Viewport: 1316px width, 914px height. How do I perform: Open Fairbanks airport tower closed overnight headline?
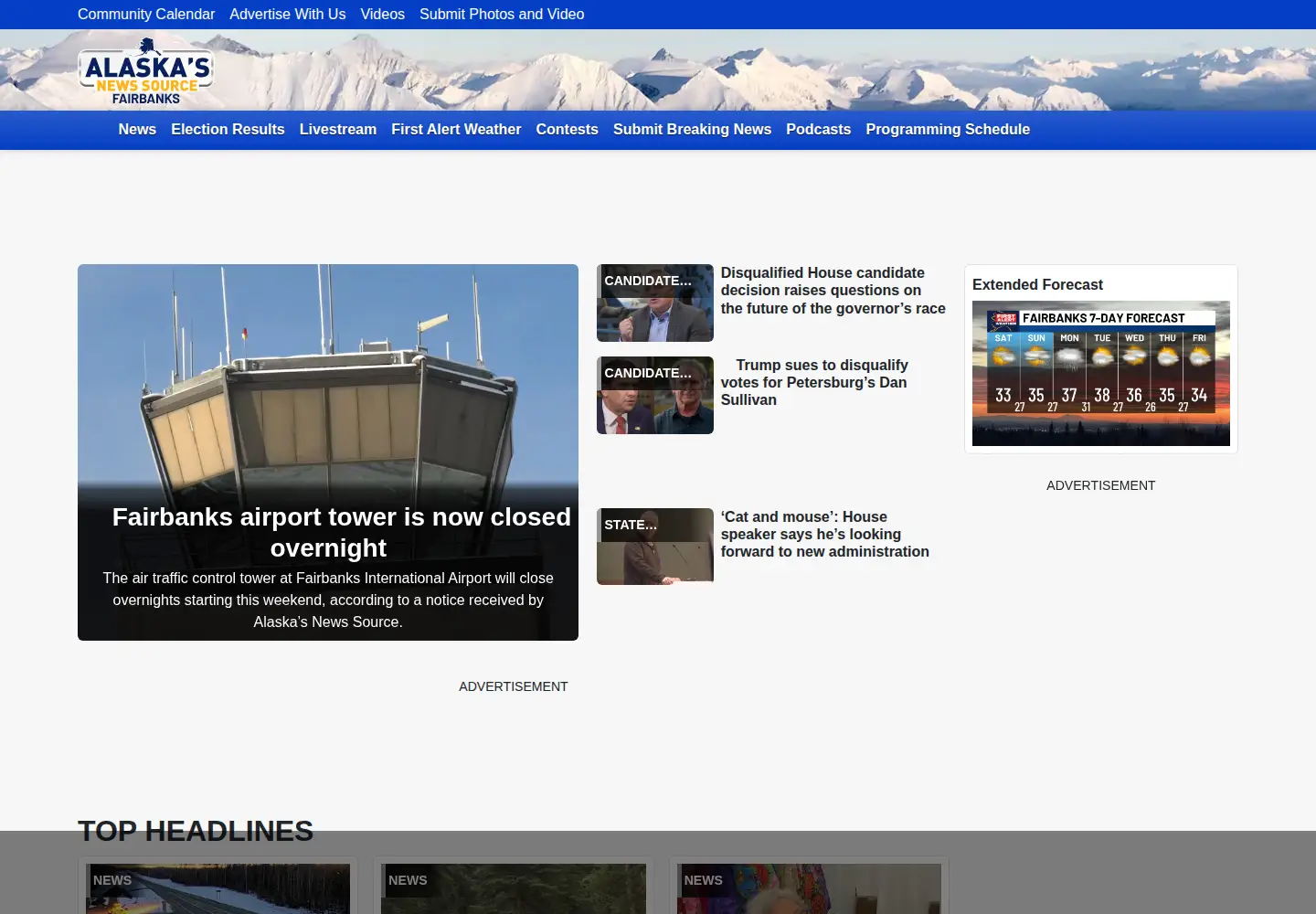pos(341,532)
